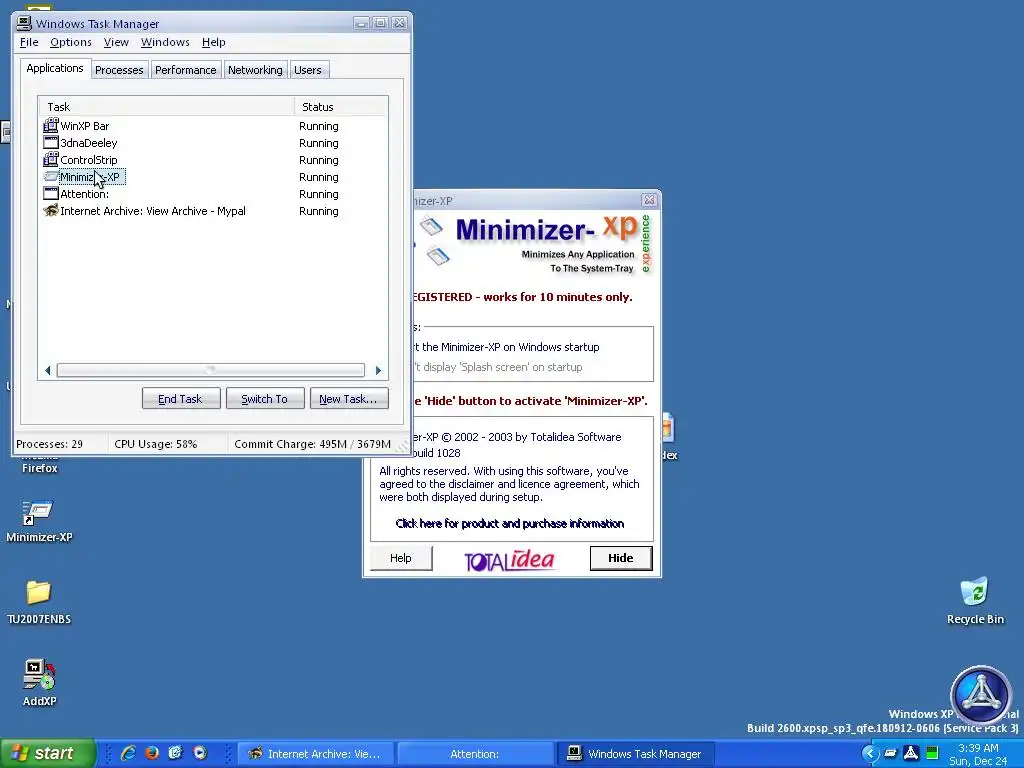Click the Totalidea logo in Minimizer-XP
1024x768 pixels.
coord(509,560)
